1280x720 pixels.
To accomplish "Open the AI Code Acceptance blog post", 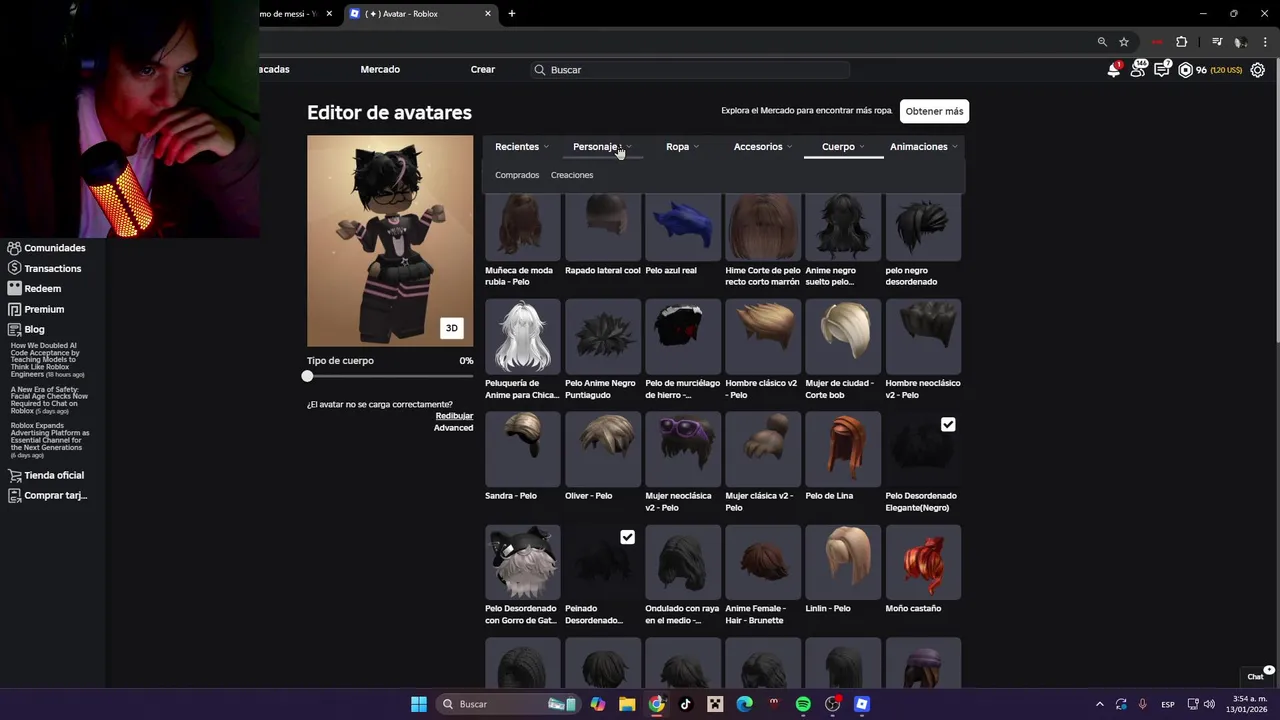I will click(47, 360).
